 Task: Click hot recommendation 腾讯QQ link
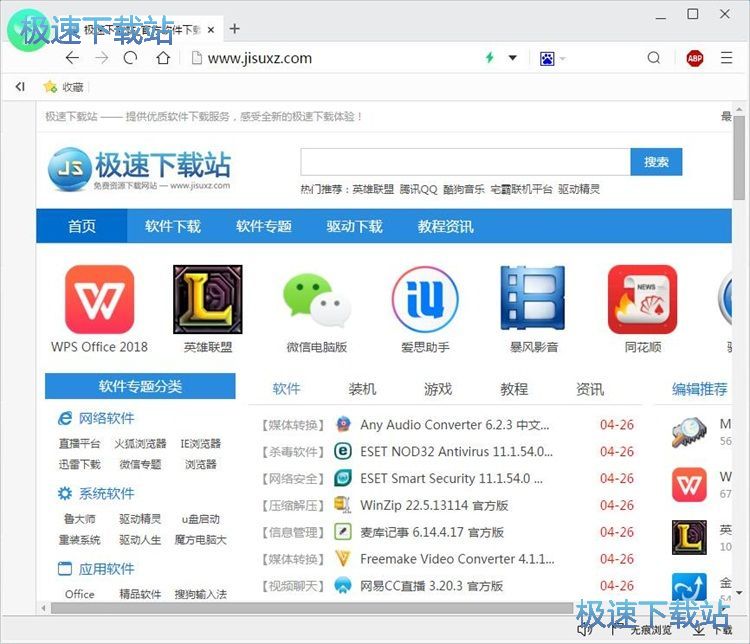[418, 189]
